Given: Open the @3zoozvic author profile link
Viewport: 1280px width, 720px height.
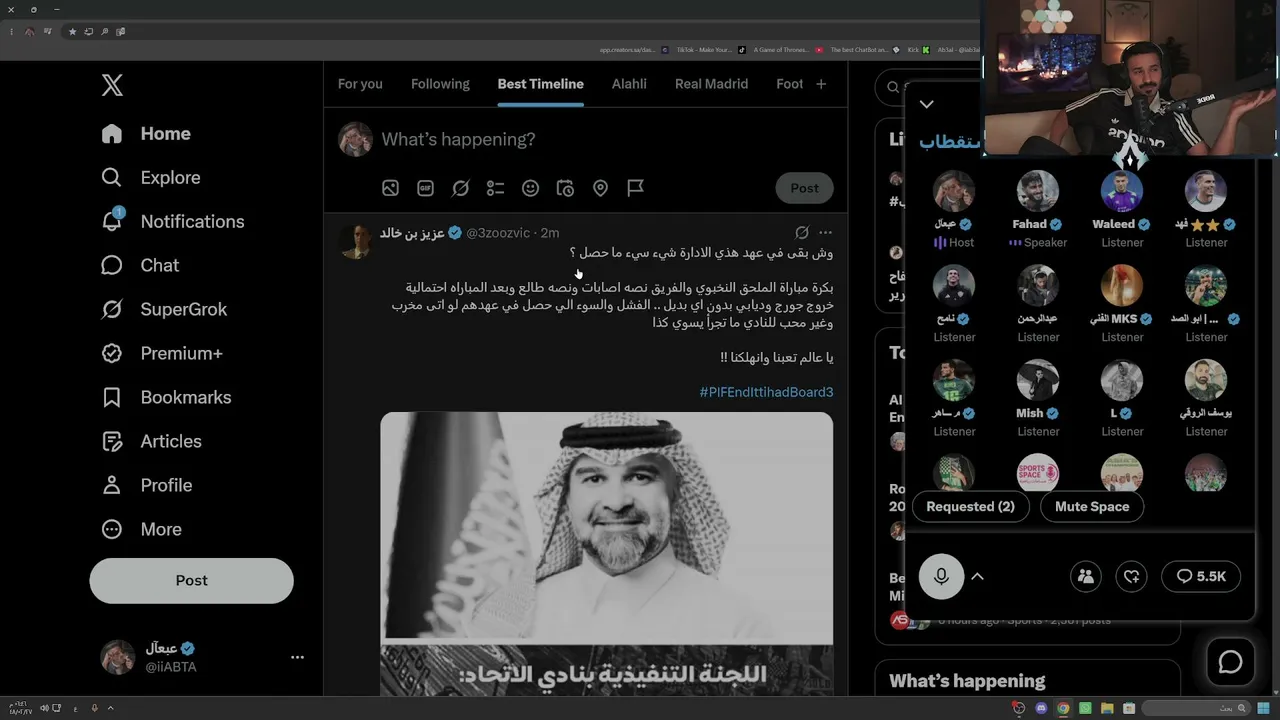Looking at the screenshot, I should point(498,233).
